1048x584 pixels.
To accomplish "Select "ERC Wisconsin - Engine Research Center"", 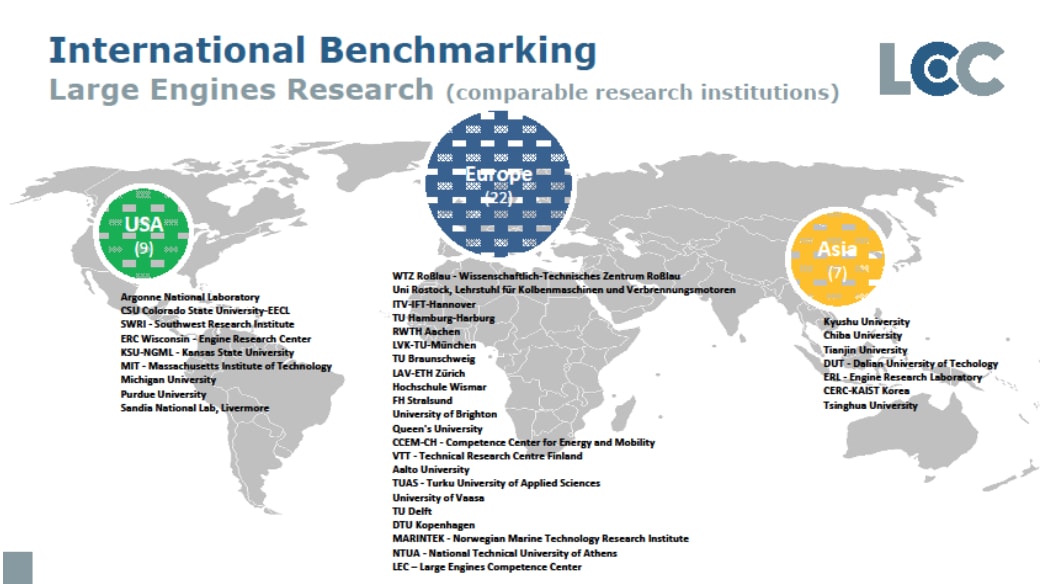I will point(215,339).
